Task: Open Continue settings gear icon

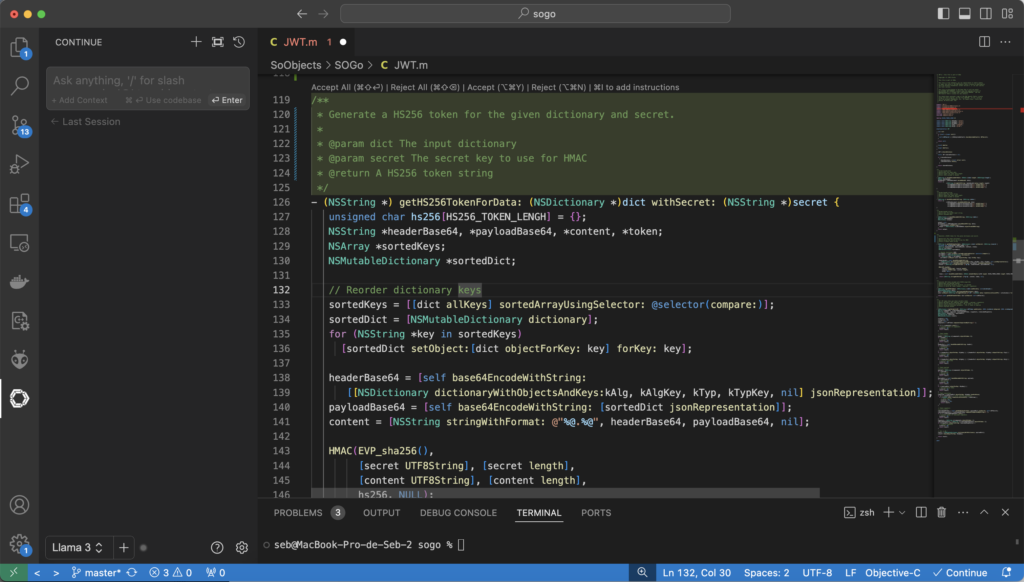Action: (242, 547)
